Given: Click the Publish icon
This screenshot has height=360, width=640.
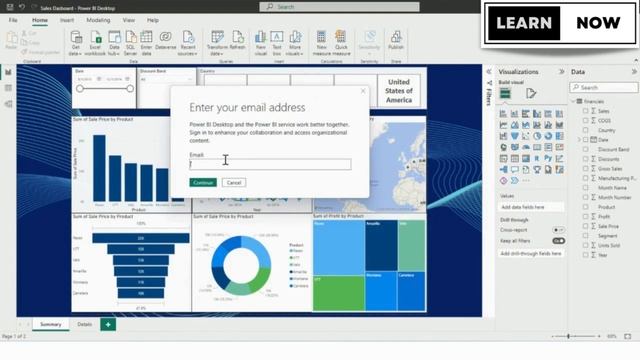Looking at the screenshot, I should click(x=396, y=37).
